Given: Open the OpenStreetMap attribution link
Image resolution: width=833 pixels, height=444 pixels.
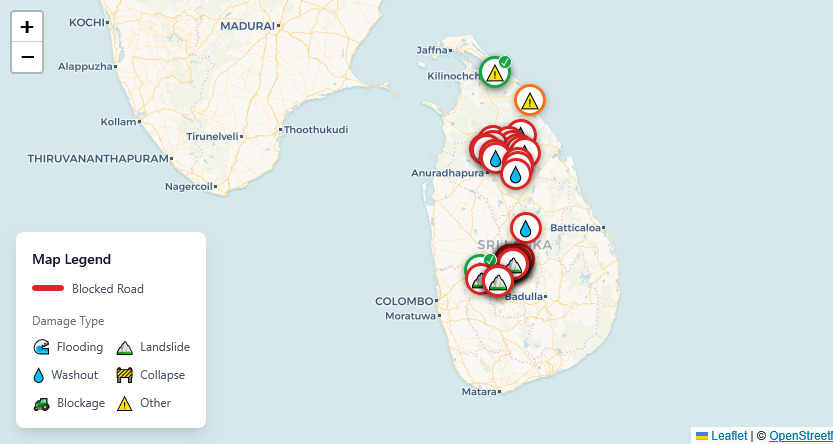Looking at the screenshot, I should tap(800, 435).
